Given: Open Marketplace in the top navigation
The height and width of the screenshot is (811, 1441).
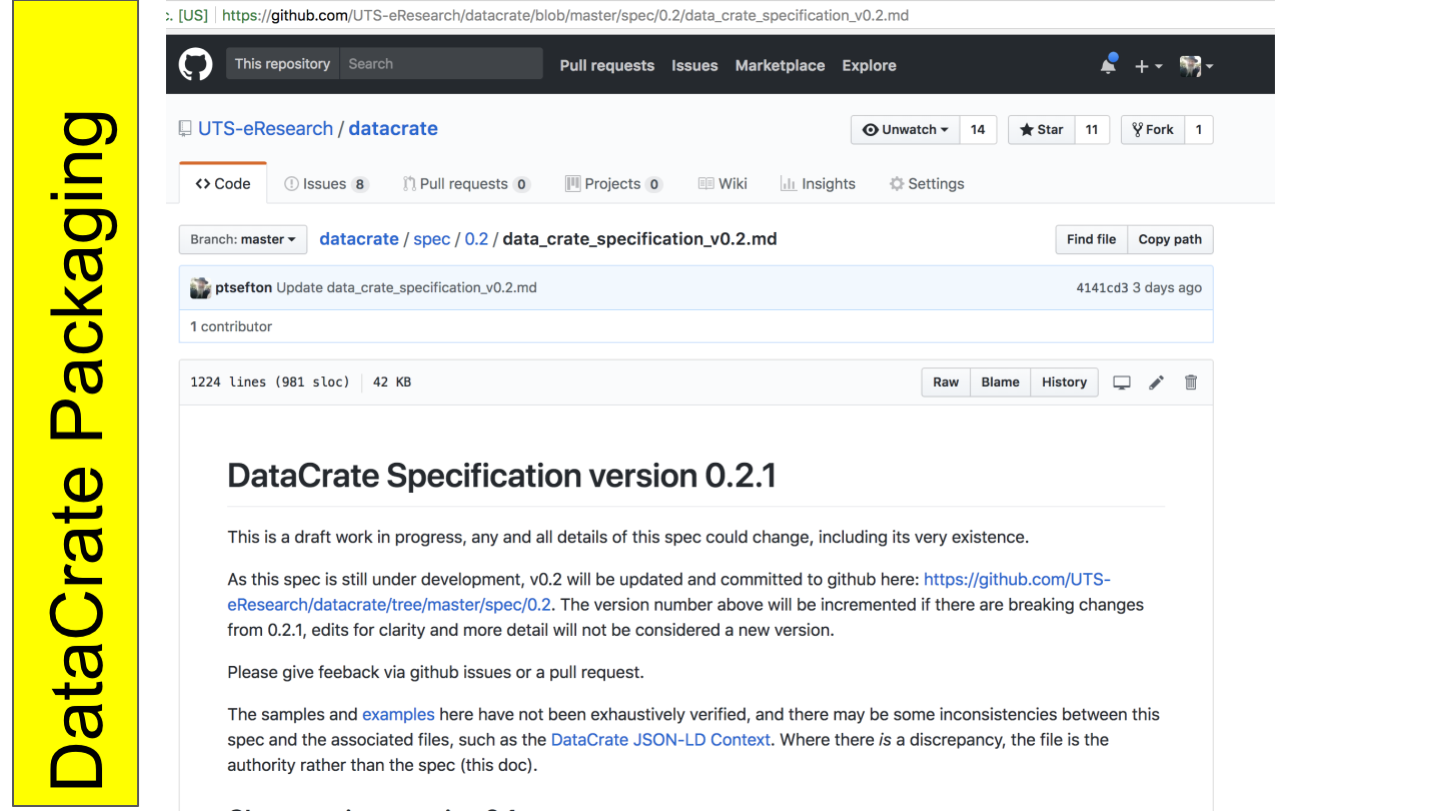Looking at the screenshot, I should click(780, 66).
